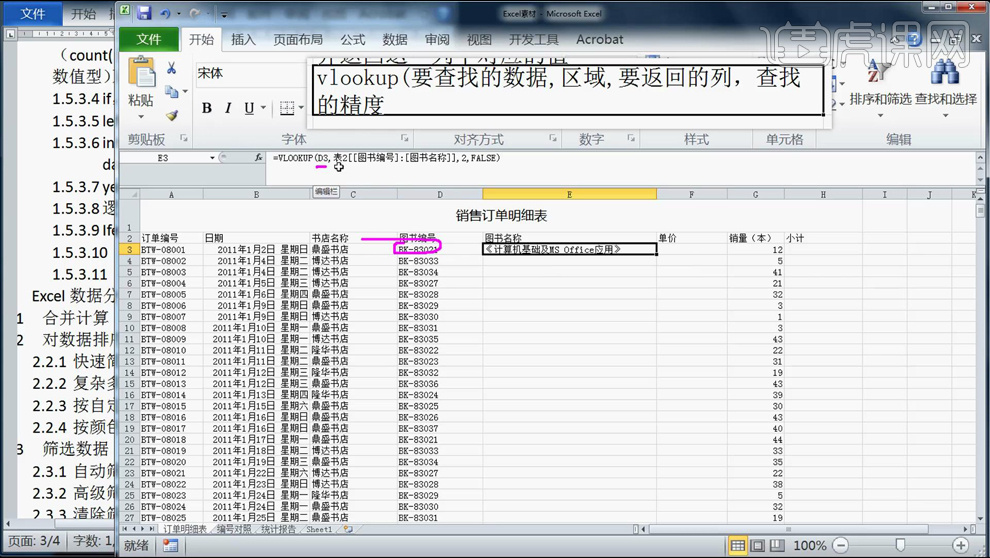Open the green 文件 tab in Excel

click(149, 39)
